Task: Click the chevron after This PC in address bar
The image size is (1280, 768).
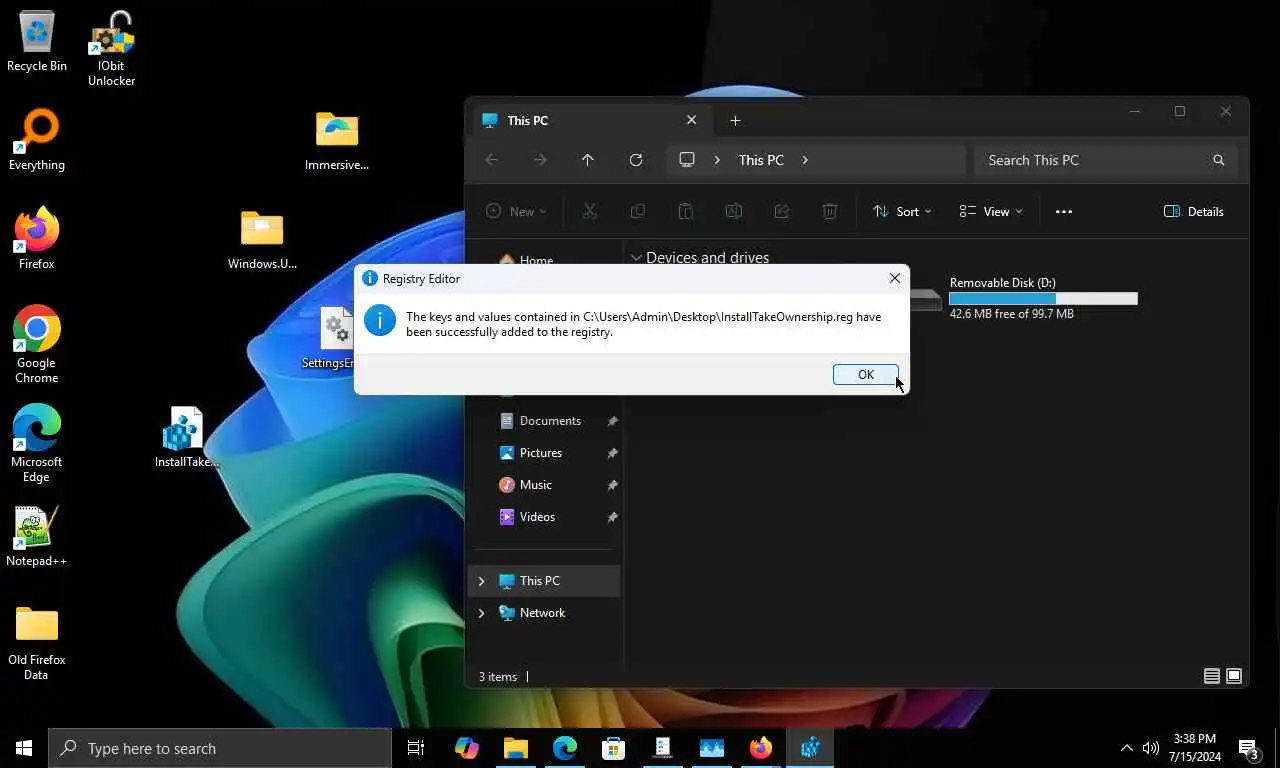Action: (x=805, y=160)
